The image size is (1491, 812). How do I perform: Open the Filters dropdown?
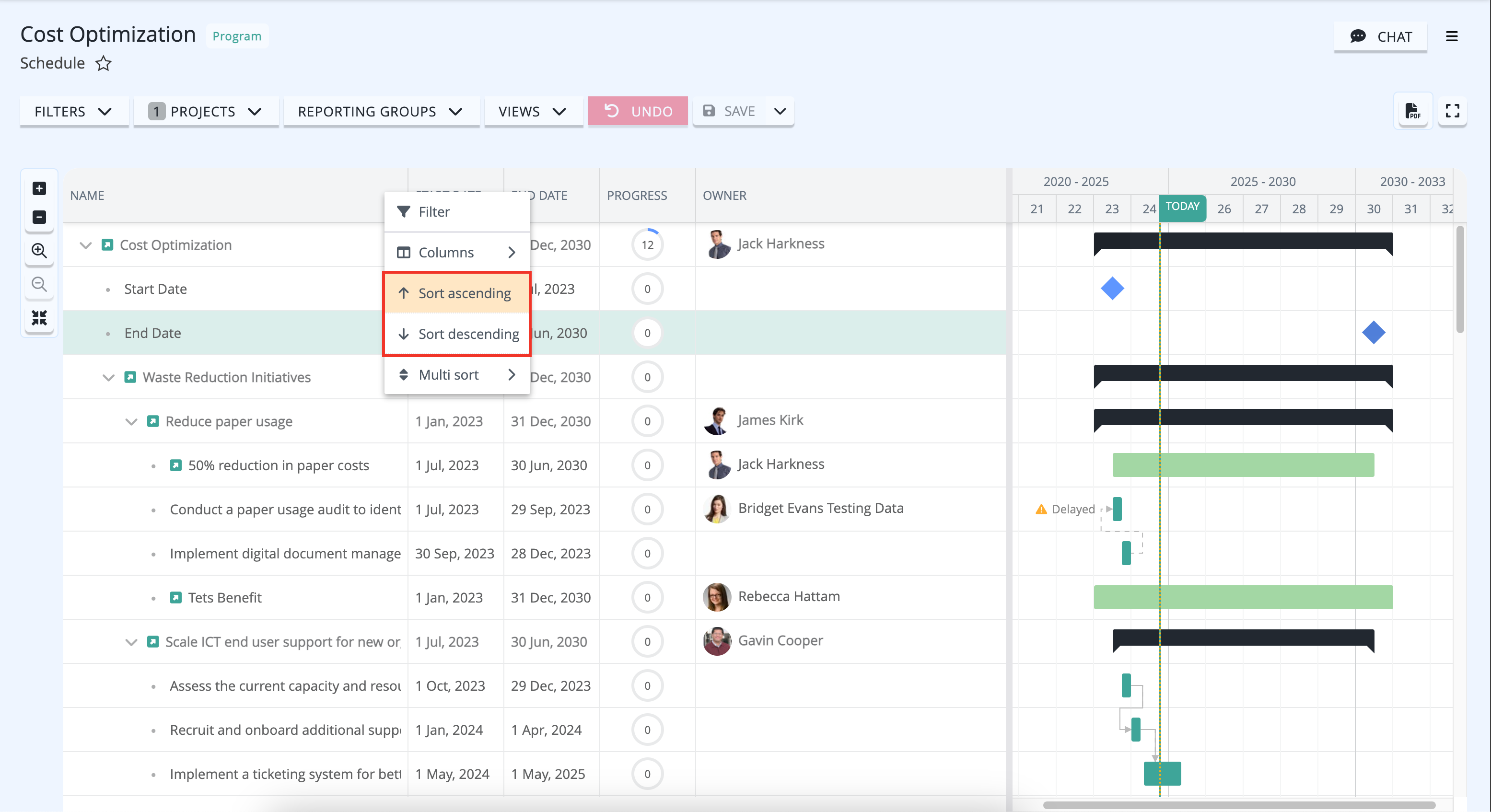pos(73,111)
